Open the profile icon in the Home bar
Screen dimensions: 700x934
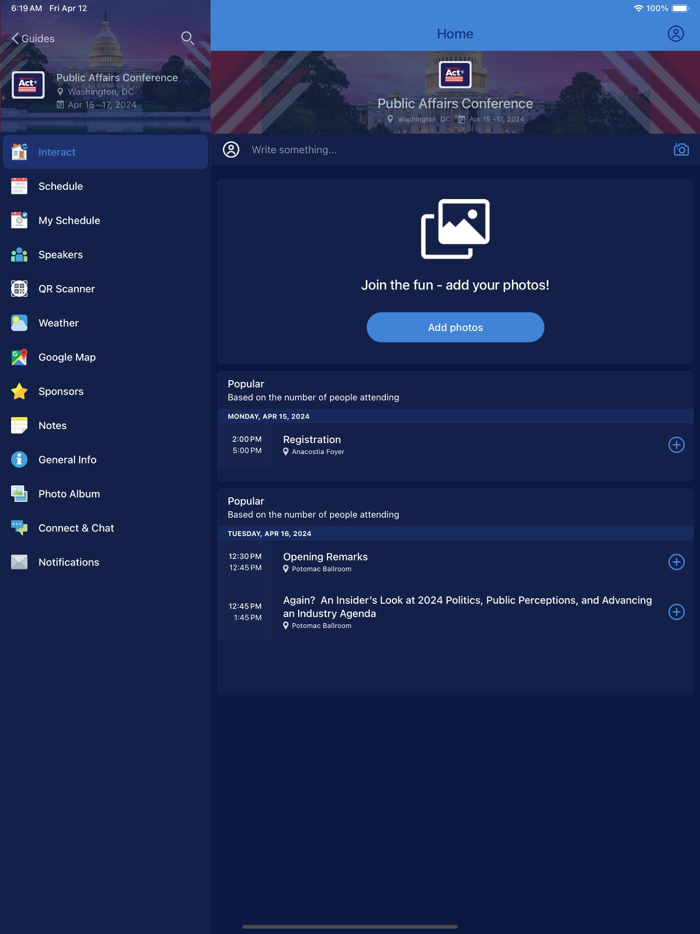click(675, 33)
